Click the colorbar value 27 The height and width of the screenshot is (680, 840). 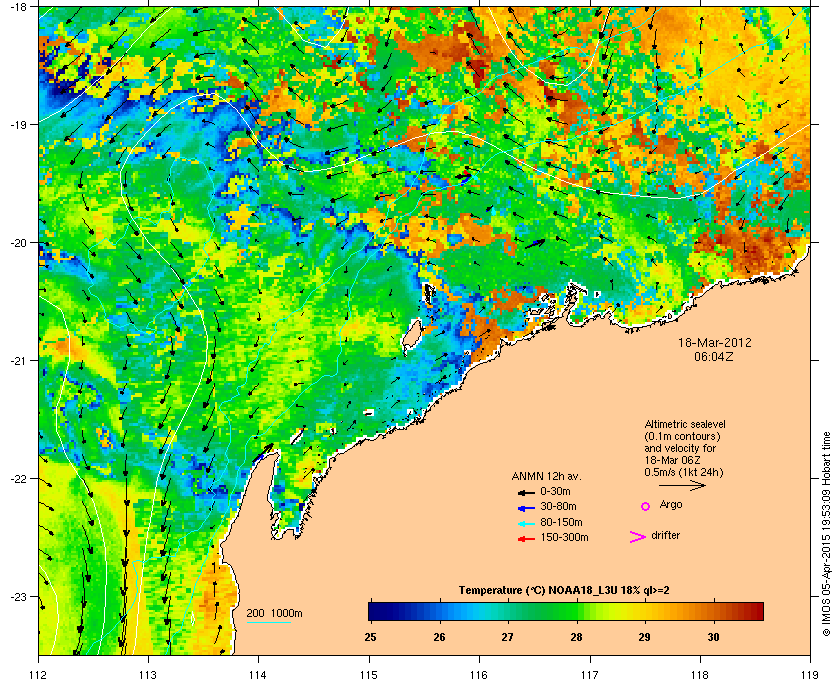click(507, 637)
